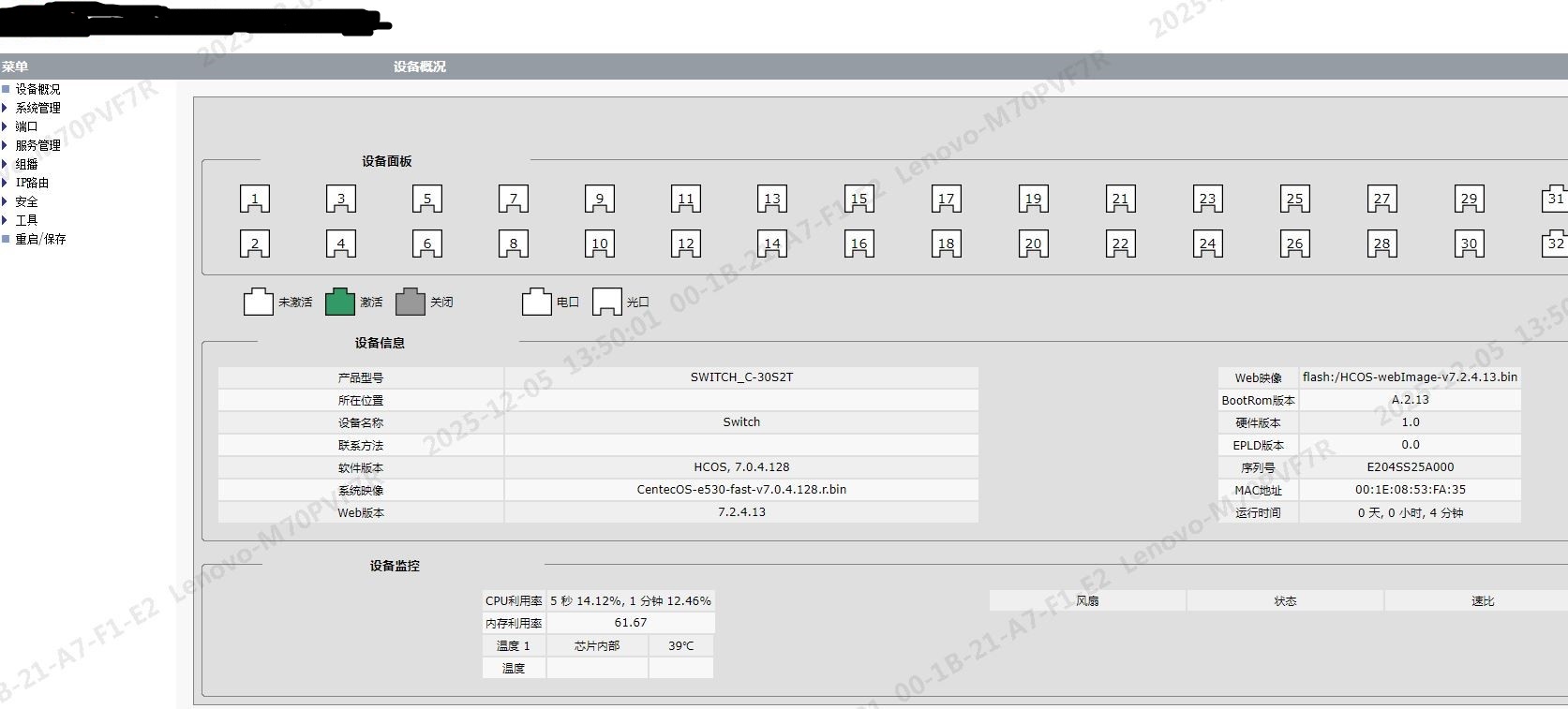Click port 21 icon
The height and width of the screenshot is (709, 1568).
coord(1121,199)
